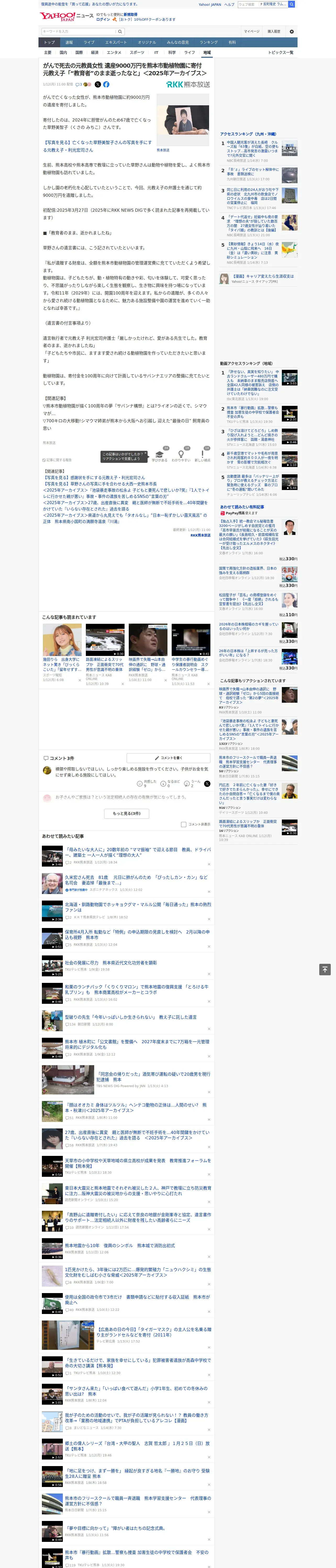Screen dimensions: 336x1568
Task: Open 【写真を見る】感謝状を手にする元教え子 link
Action: [x=94, y=477]
